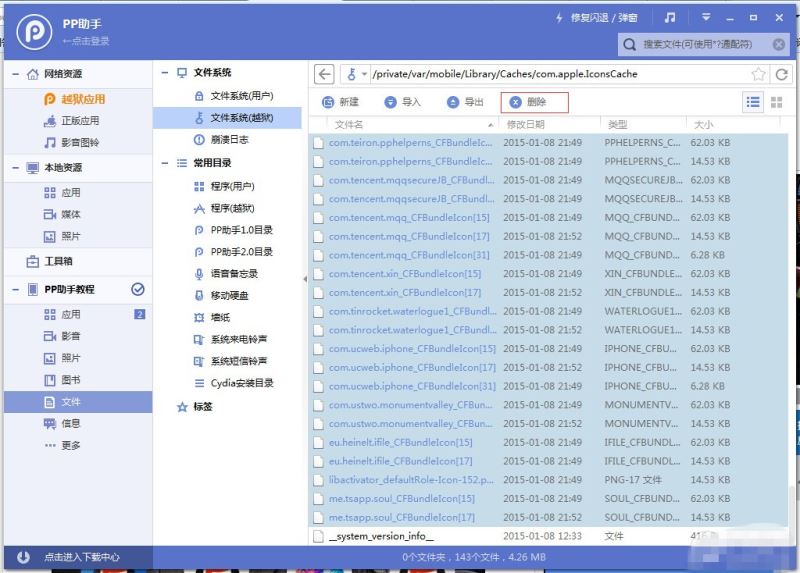Open 系统来电铃声 directory

click(x=231, y=340)
